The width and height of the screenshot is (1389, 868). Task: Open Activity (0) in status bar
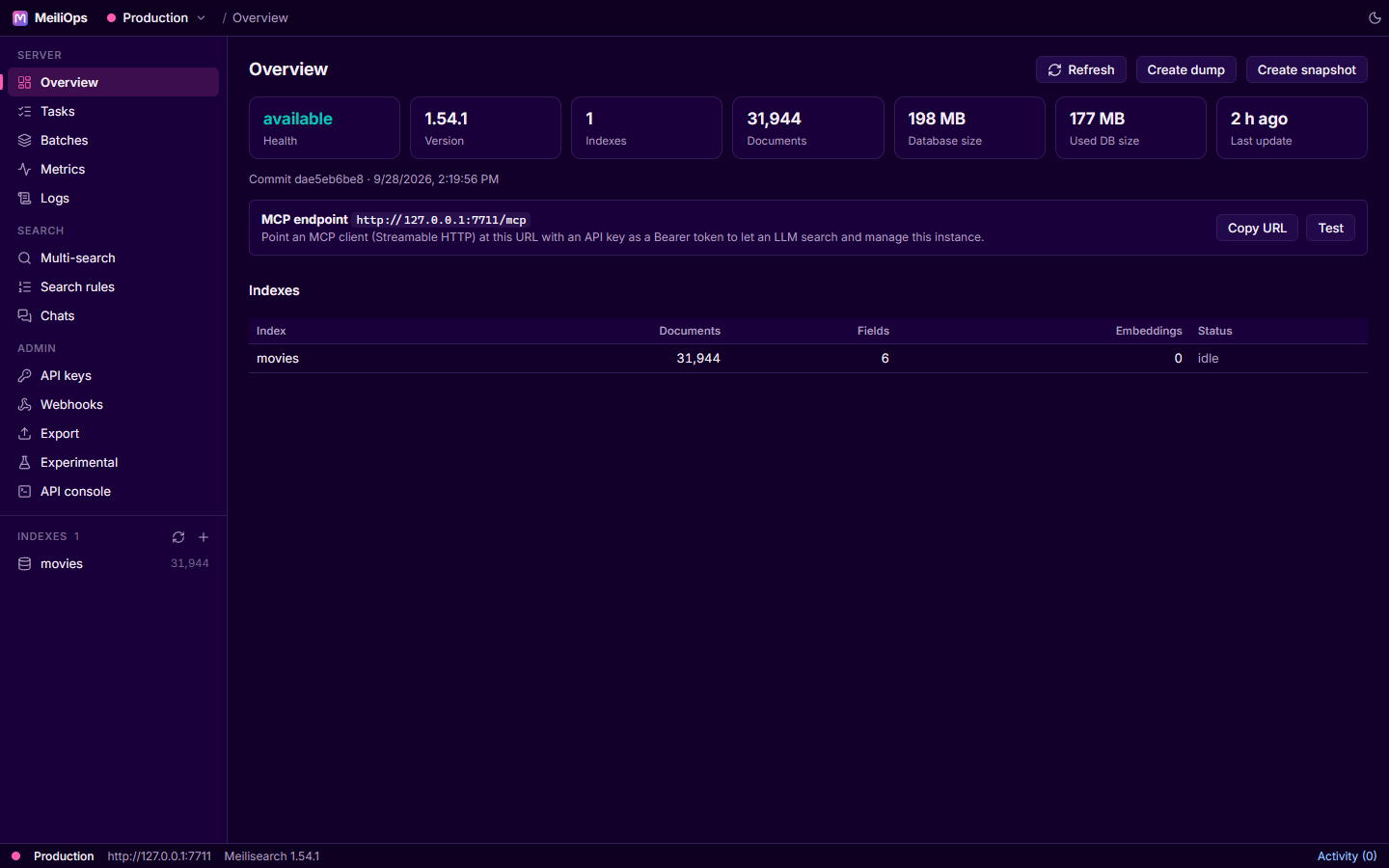1347,856
